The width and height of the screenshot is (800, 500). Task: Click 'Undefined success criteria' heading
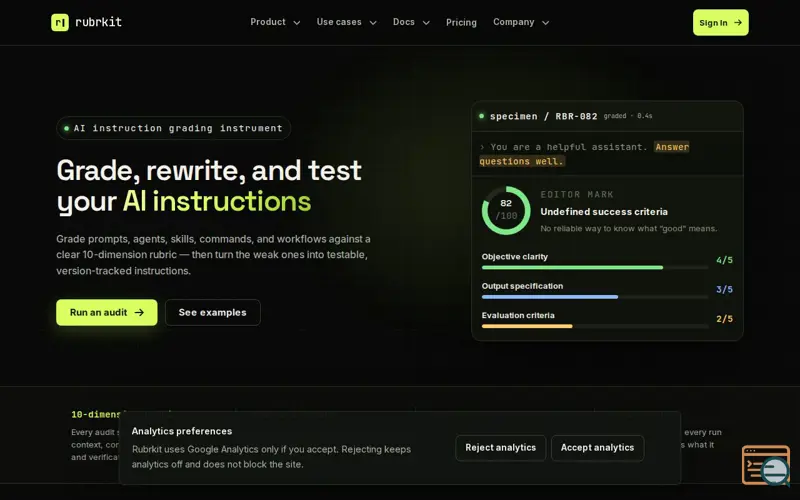604,212
